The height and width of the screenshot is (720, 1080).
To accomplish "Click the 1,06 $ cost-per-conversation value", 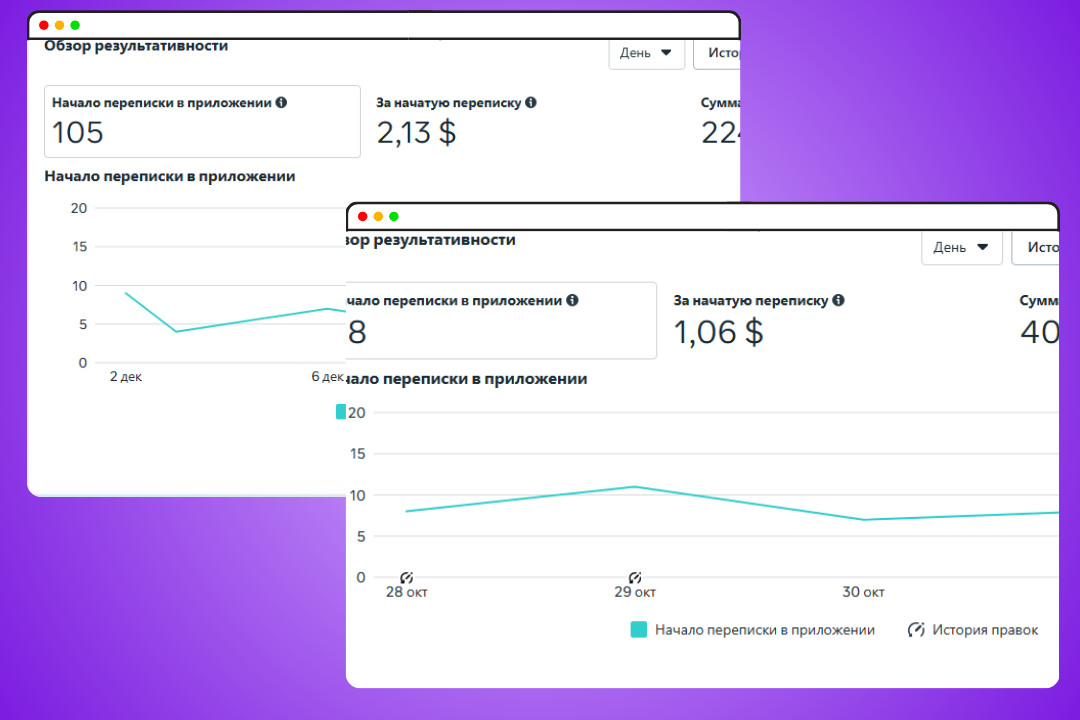I will click(x=718, y=331).
